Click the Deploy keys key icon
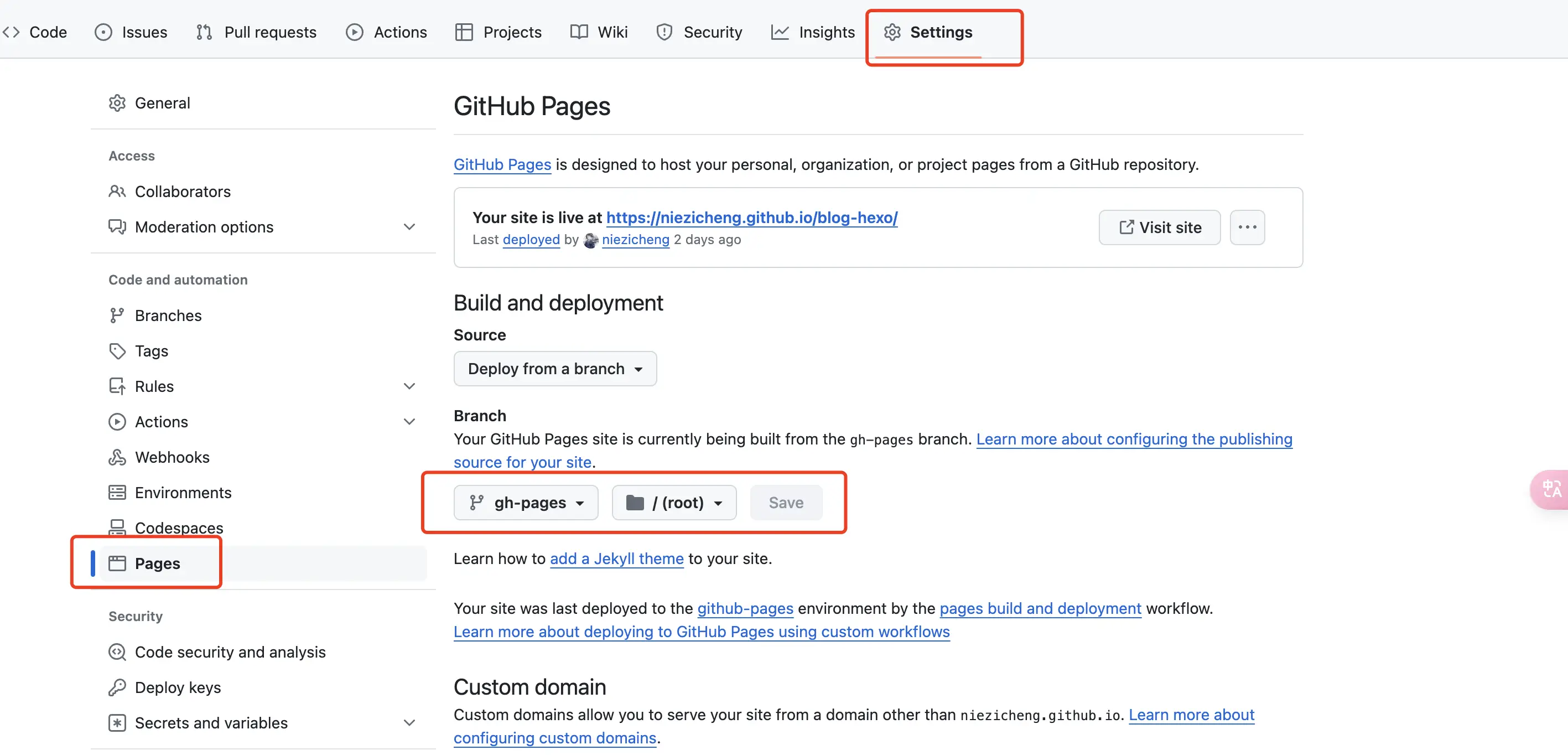 point(117,687)
